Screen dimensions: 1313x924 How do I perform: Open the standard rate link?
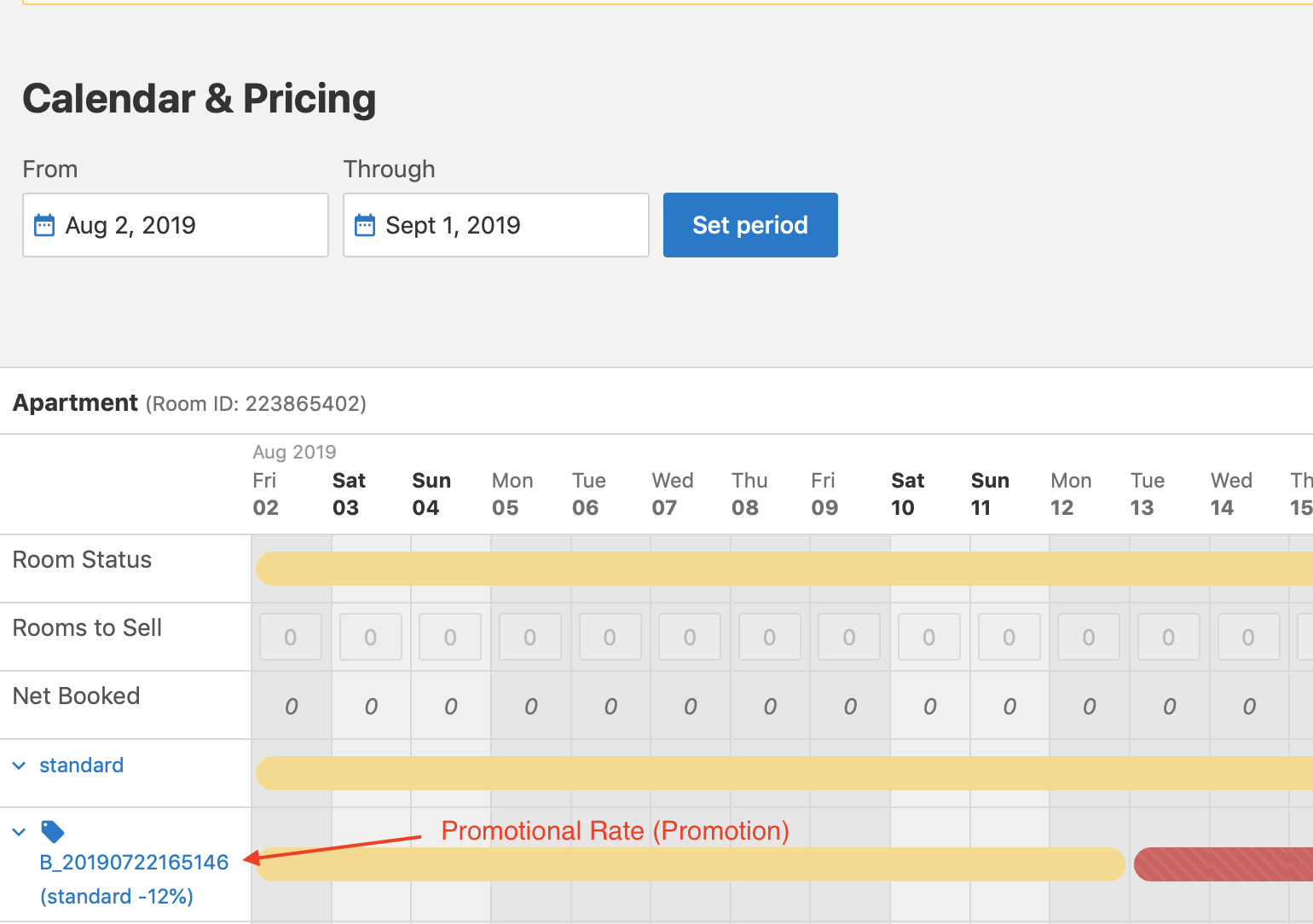82,765
